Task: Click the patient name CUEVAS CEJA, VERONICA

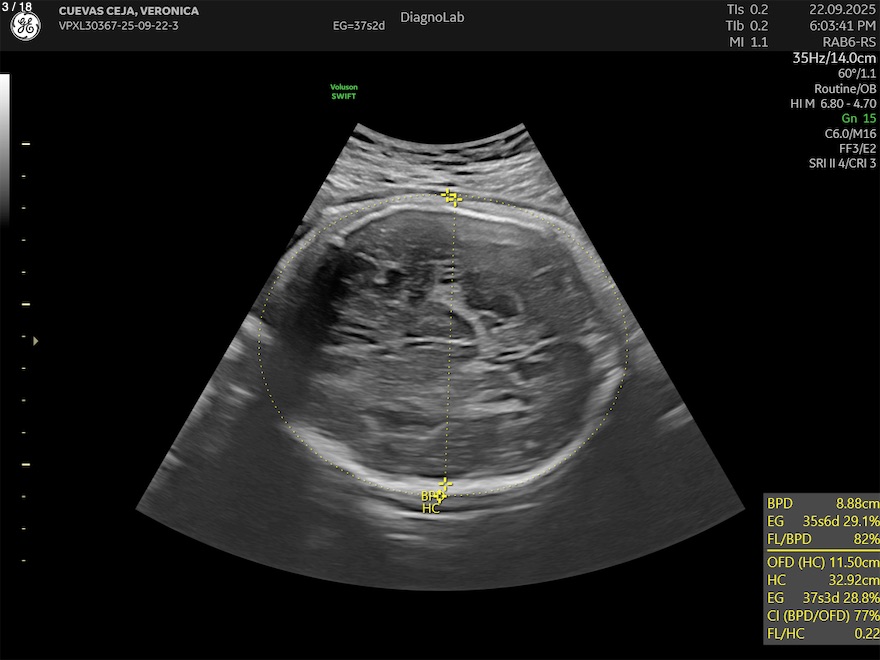Action: coord(129,11)
